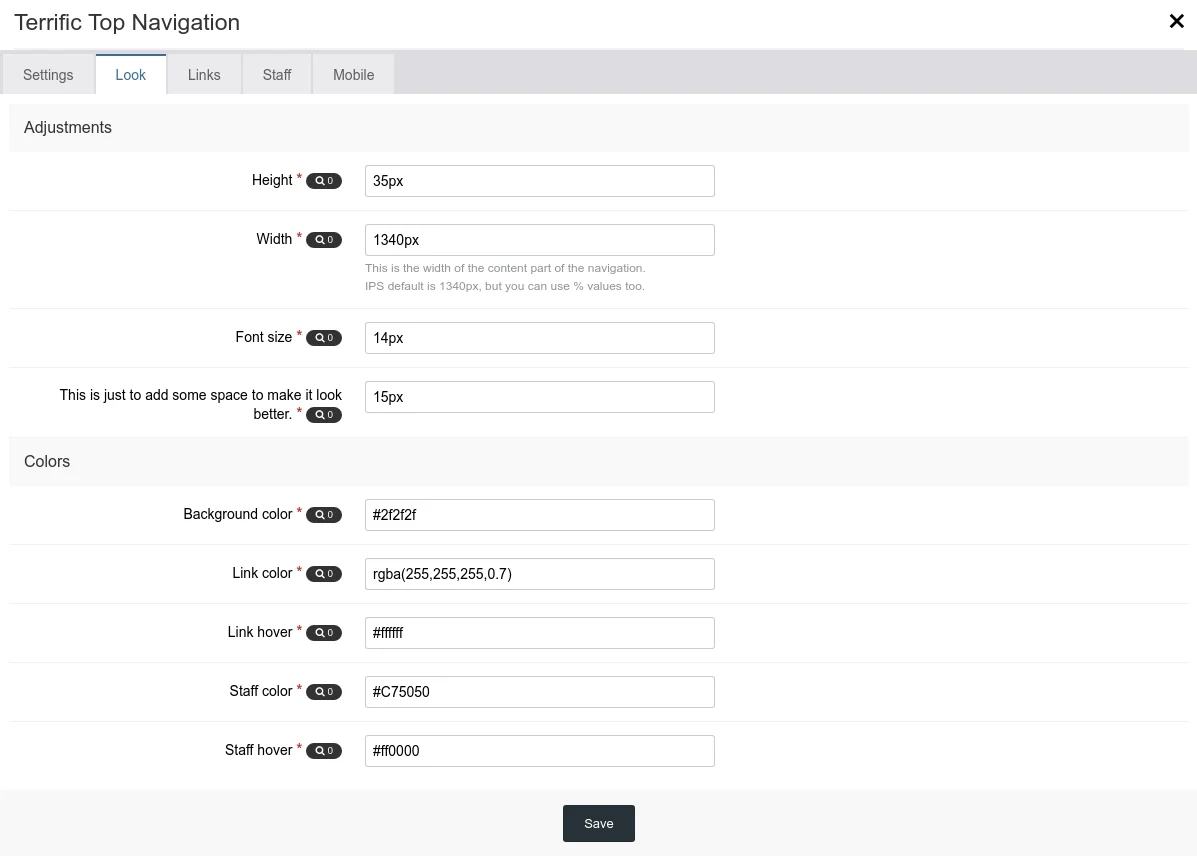This screenshot has width=1197, height=856.
Task: Click the search badge beside Link hover
Action: pyautogui.click(x=323, y=633)
